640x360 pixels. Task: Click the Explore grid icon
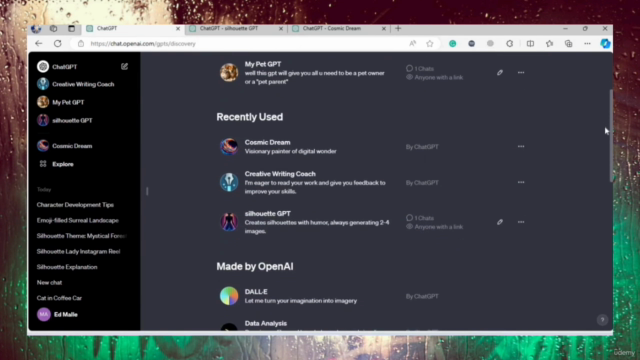click(43, 164)
